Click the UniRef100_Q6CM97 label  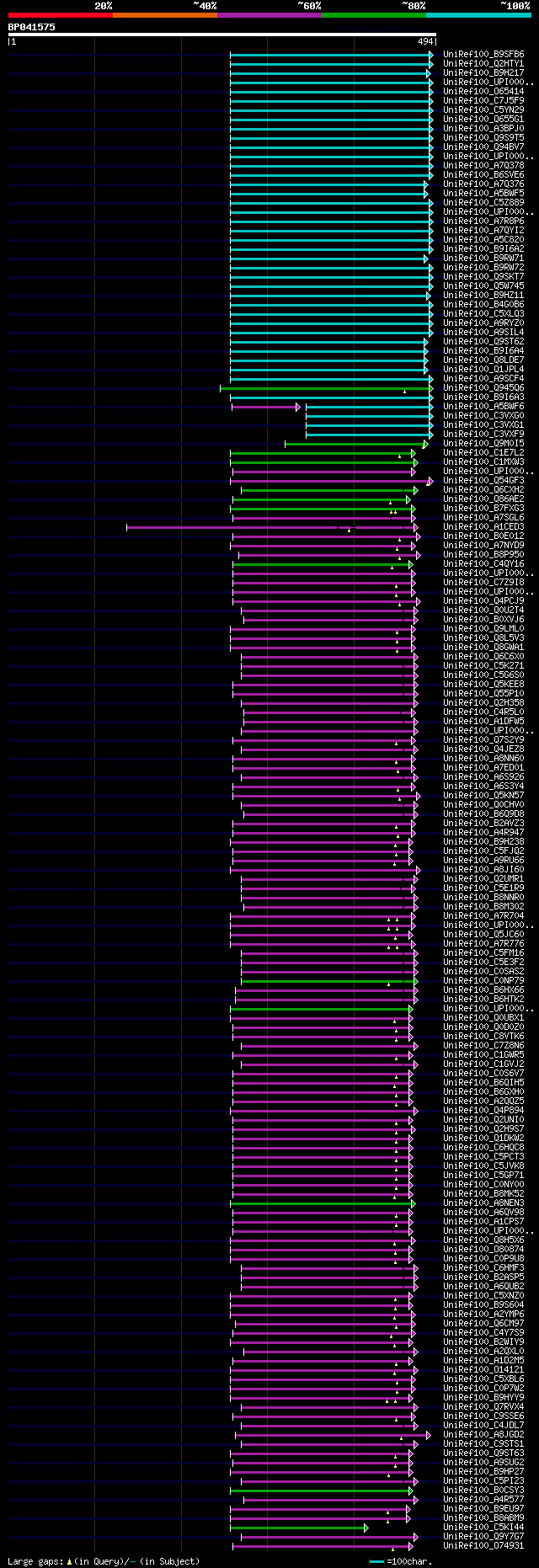point(483,1324)
